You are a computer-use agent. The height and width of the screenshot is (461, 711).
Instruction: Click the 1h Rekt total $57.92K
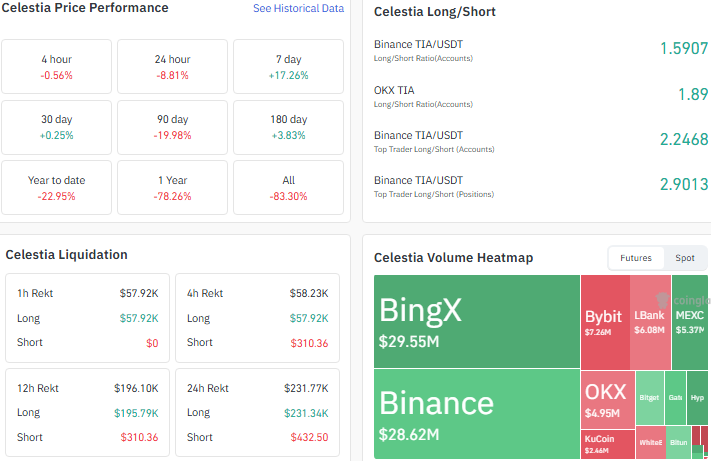point(139,293)
